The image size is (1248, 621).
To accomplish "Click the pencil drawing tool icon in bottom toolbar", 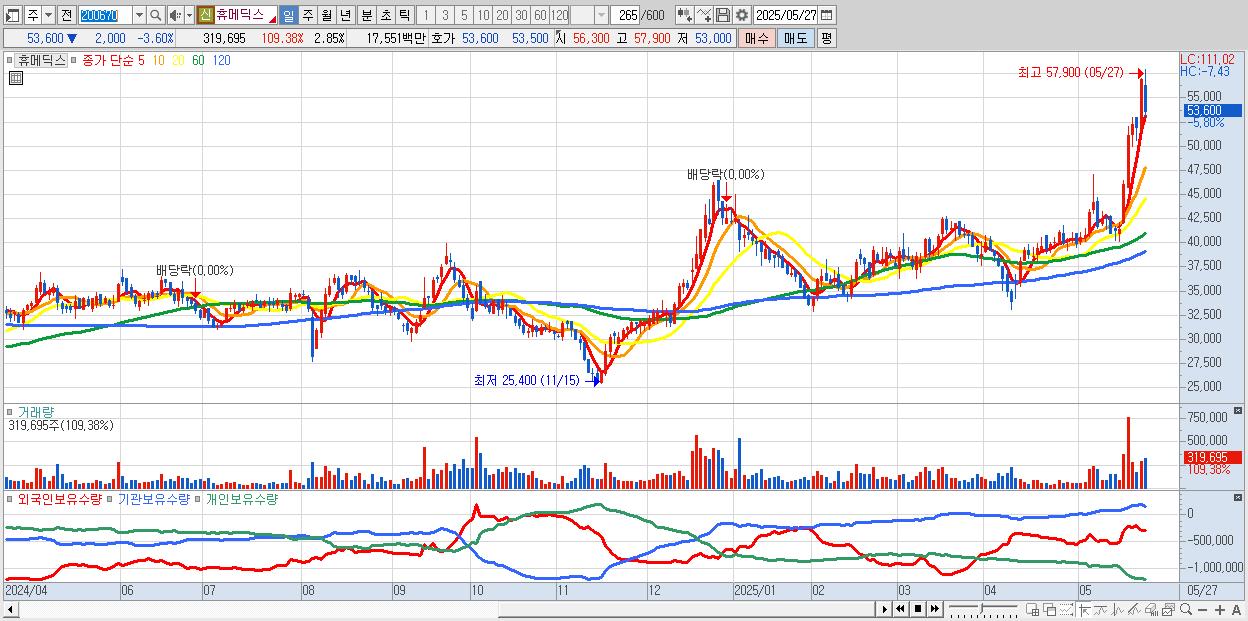I will pyautogui.click(x=1134, y=609).
